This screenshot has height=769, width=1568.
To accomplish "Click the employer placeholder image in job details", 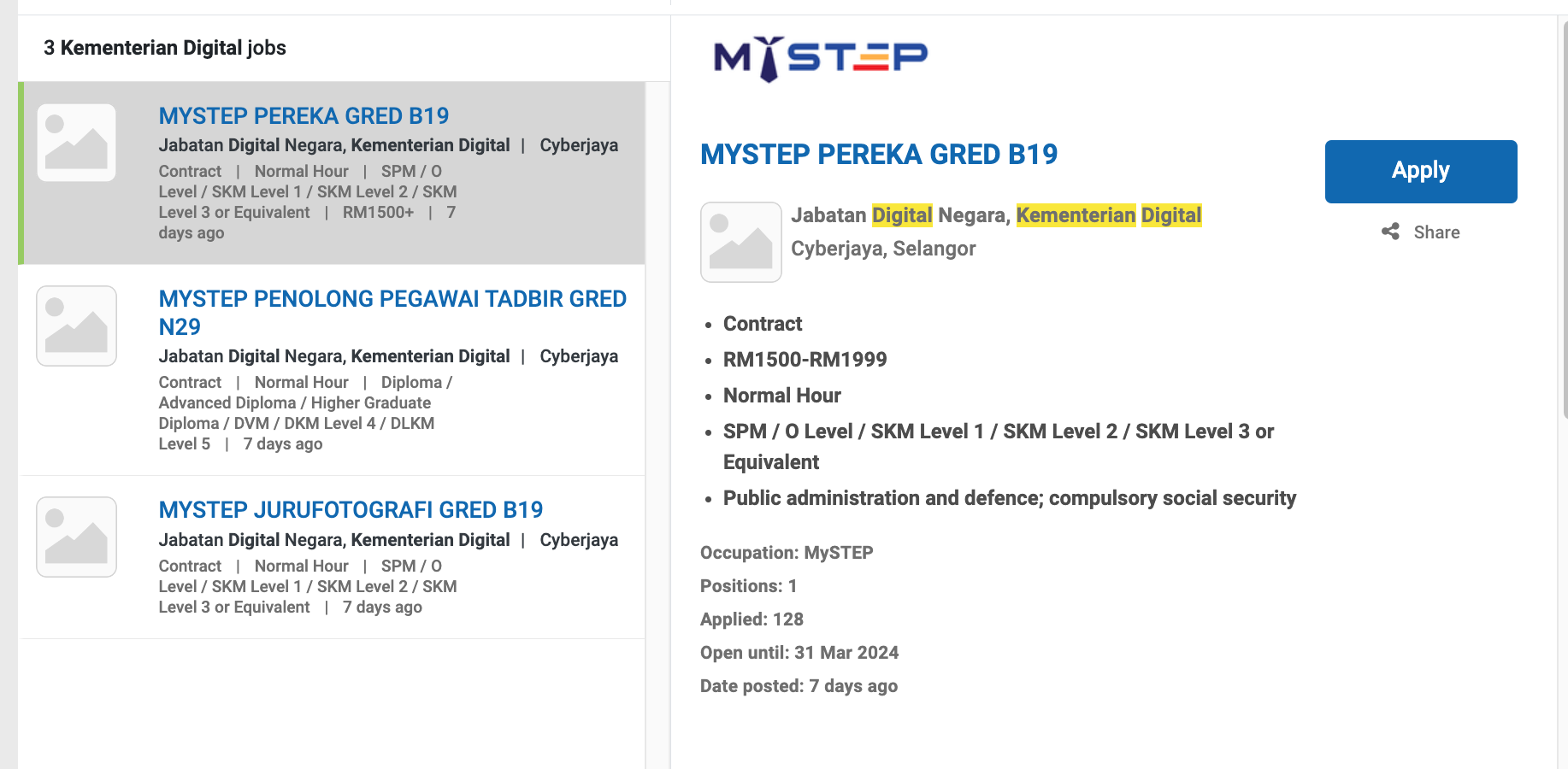I will point(740,242).
